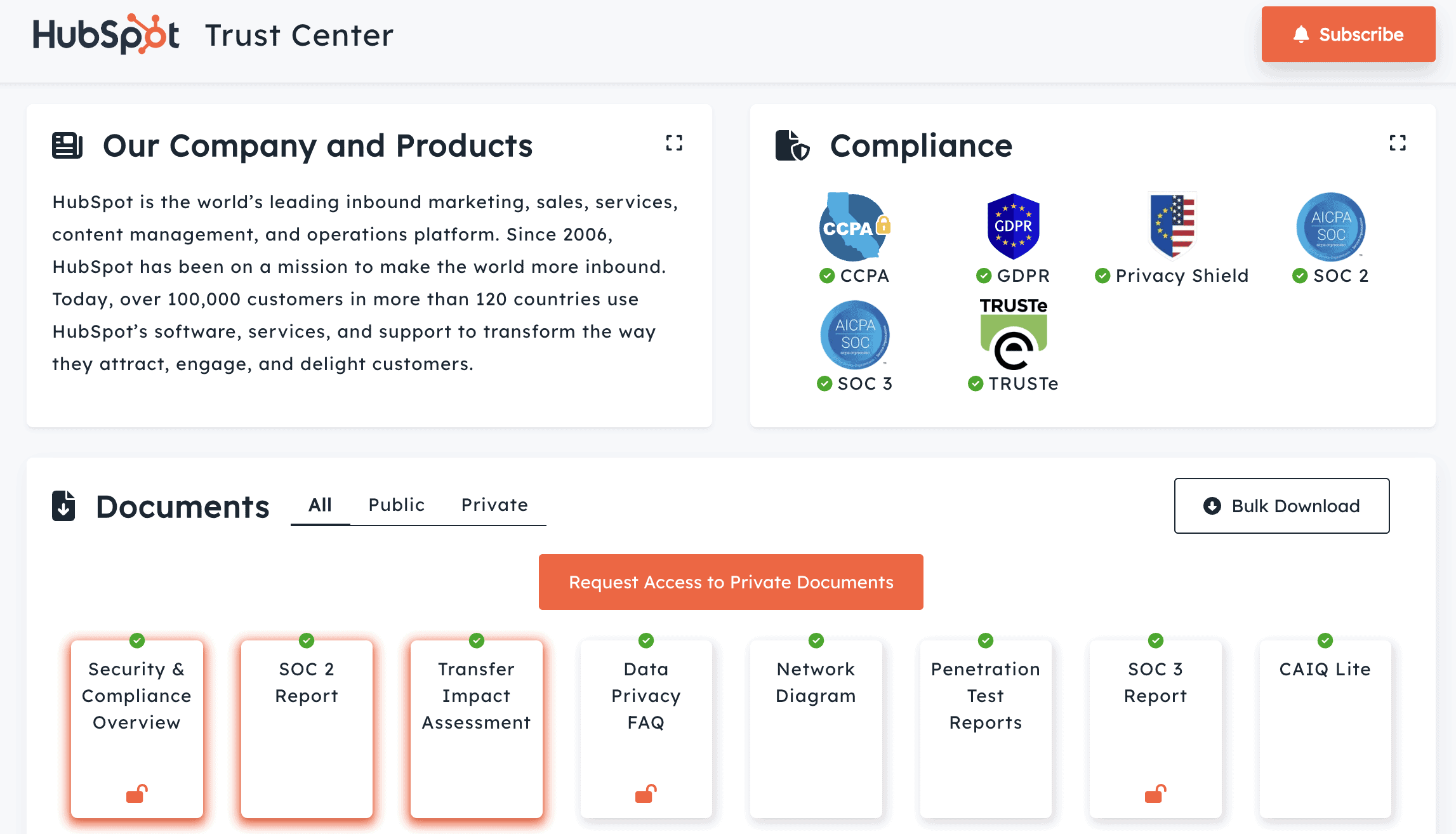Switch to the Private documents tab
Screen dimensions: 1456x834
pos(494,505)
